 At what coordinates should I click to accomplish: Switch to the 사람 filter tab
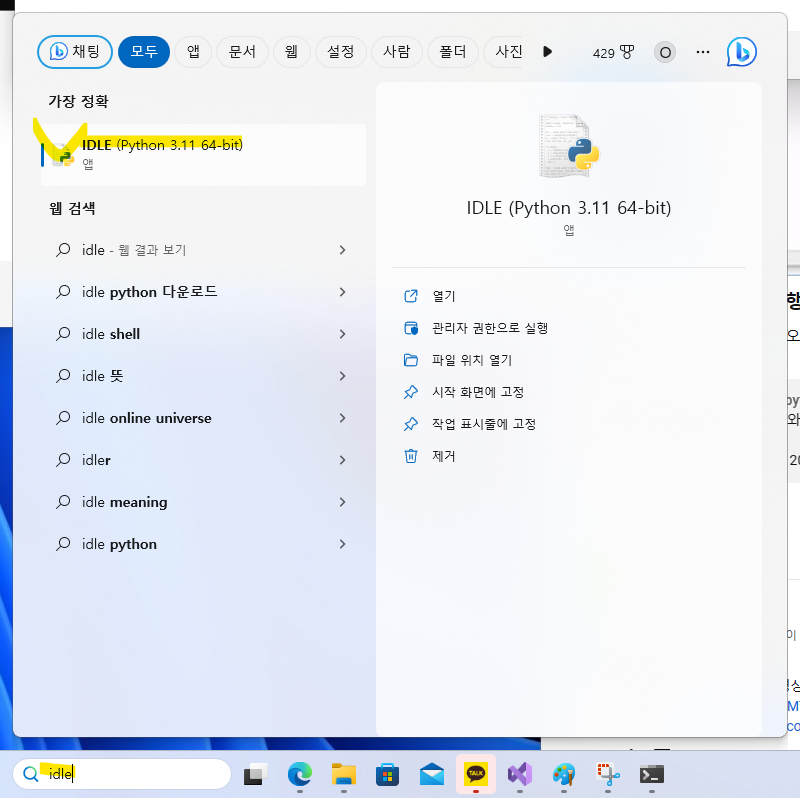396,52
